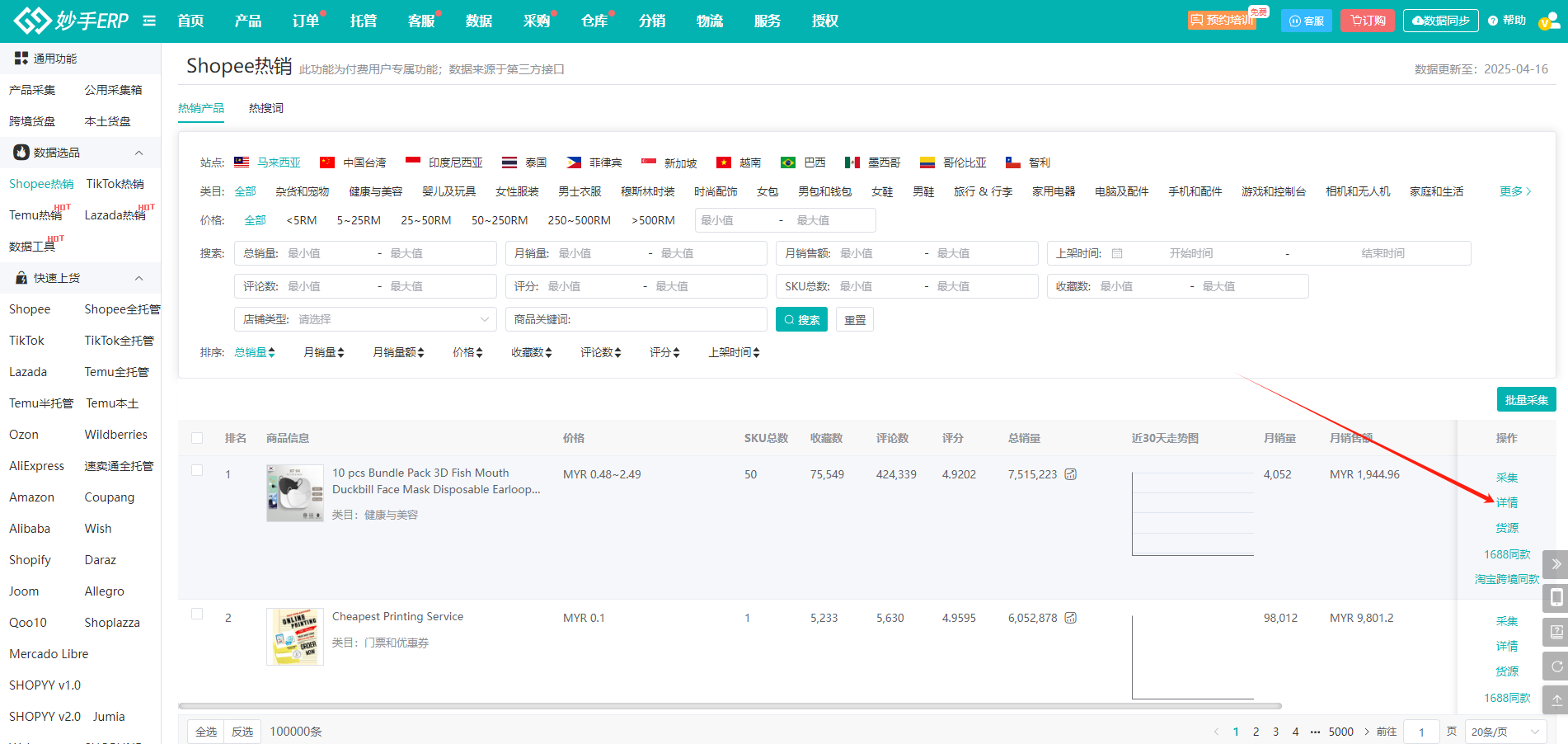1568x744 pixels.
Task: Sort by 总销量
Action: (x=255, y=352)
